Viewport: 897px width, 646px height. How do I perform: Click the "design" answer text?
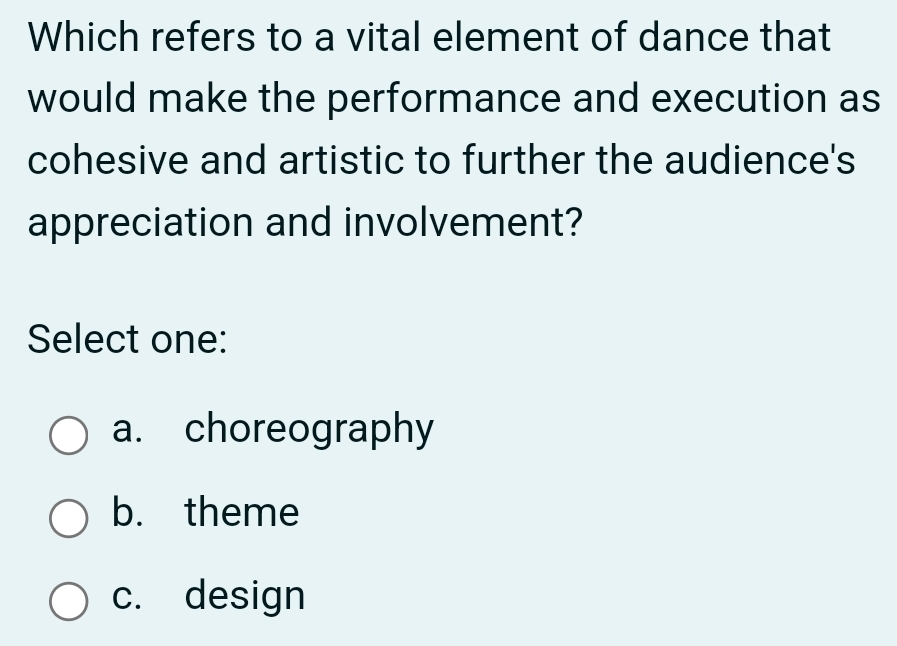click(245, 596)
